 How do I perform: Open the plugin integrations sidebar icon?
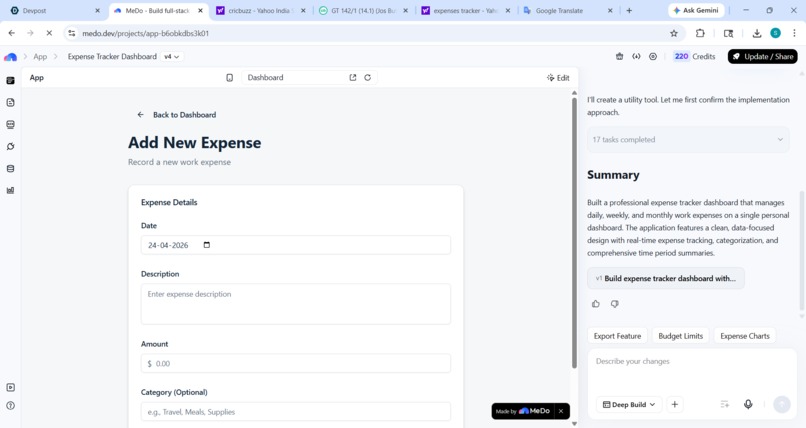coord(10,146)
